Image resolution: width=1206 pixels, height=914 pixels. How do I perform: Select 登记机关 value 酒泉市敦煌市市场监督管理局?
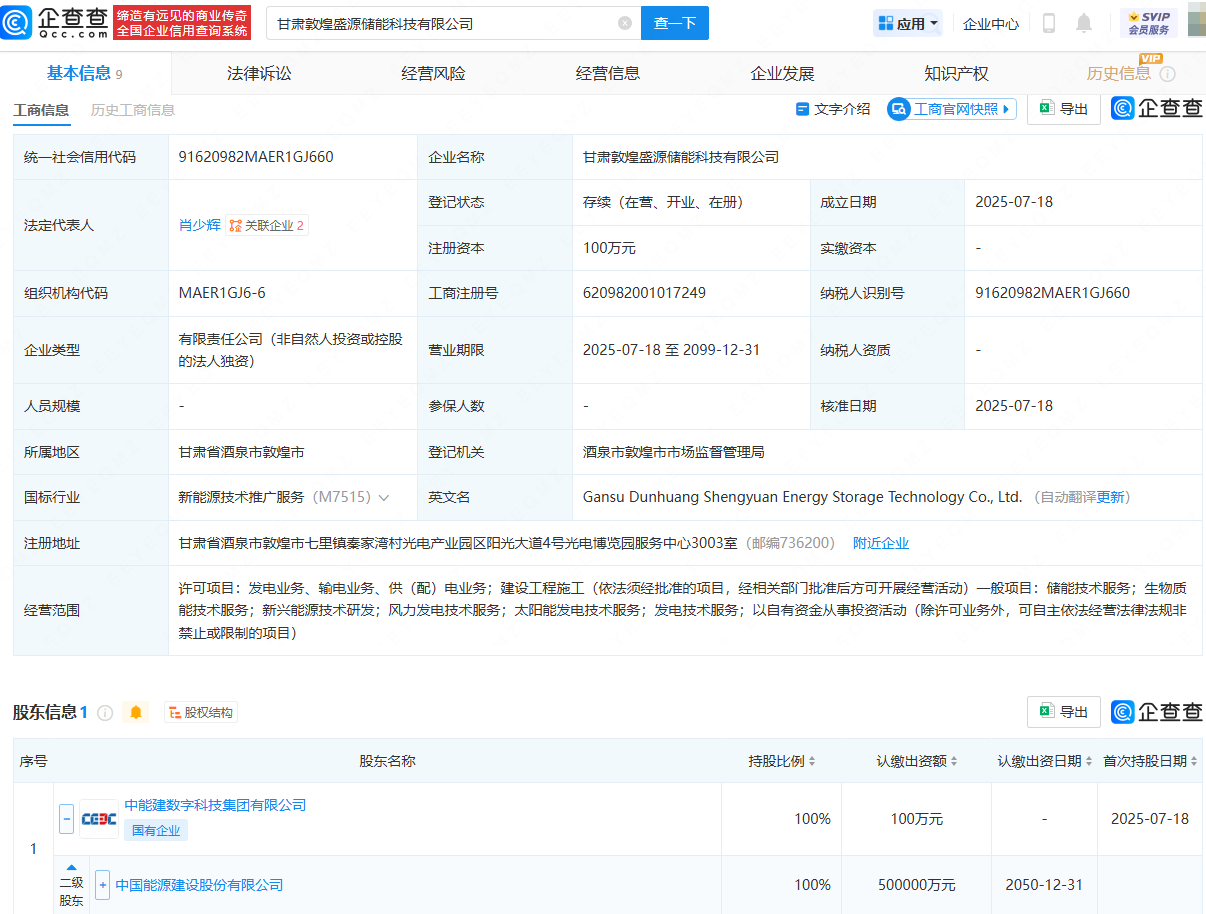[674, 452]
